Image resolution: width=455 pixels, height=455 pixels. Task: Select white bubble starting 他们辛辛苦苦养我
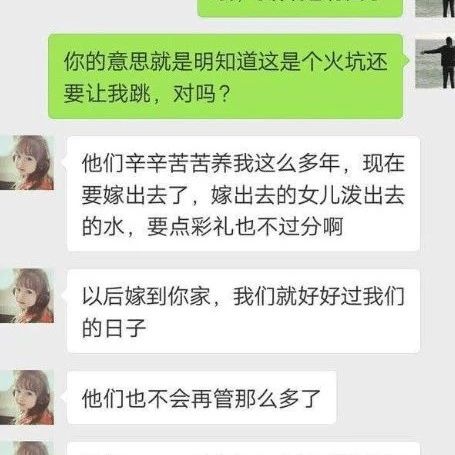(x=243, y=194)
